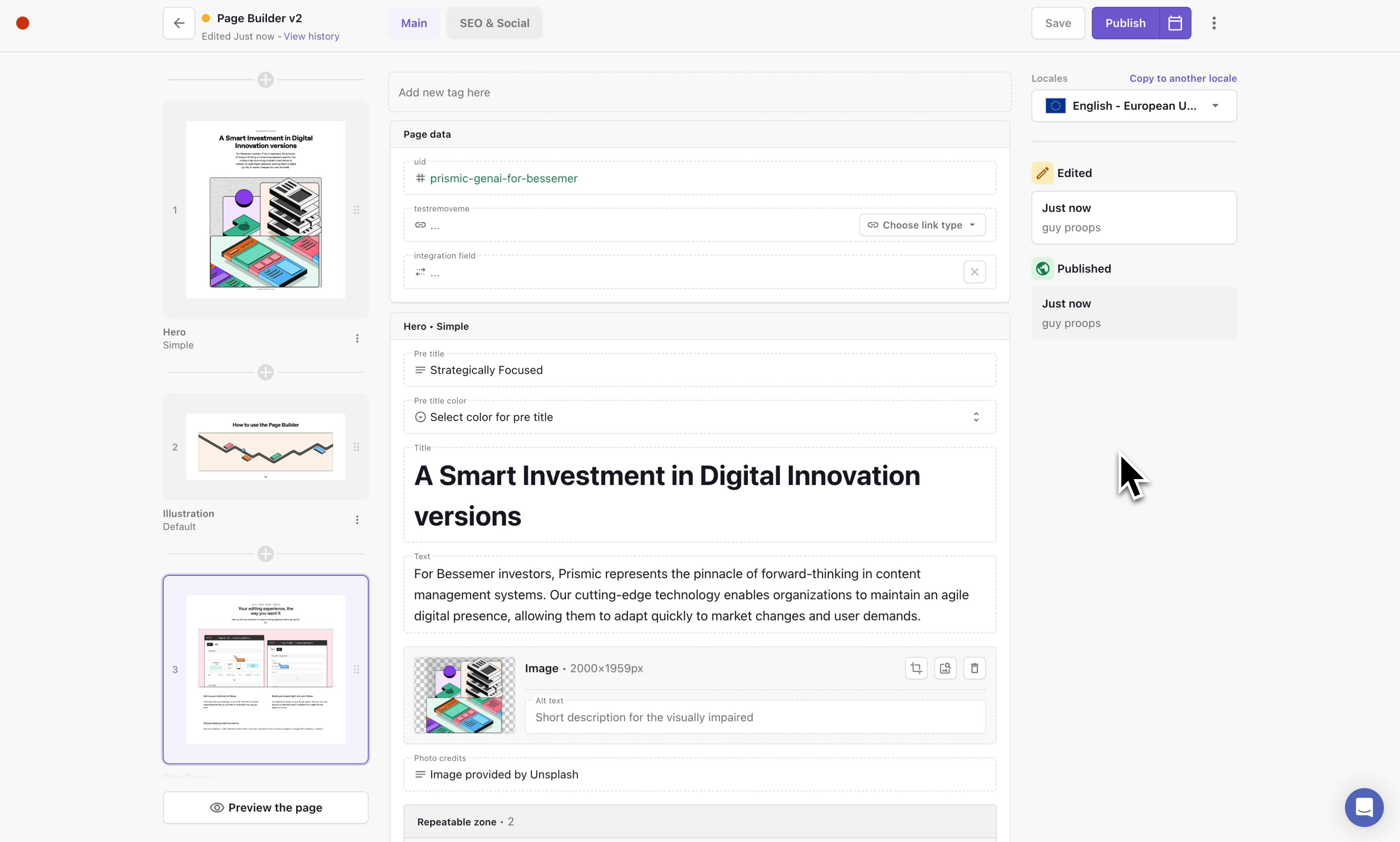Viewport: 1400px width, 842px height.
Task: Click the crop image icon
Action: click(916, 669)
